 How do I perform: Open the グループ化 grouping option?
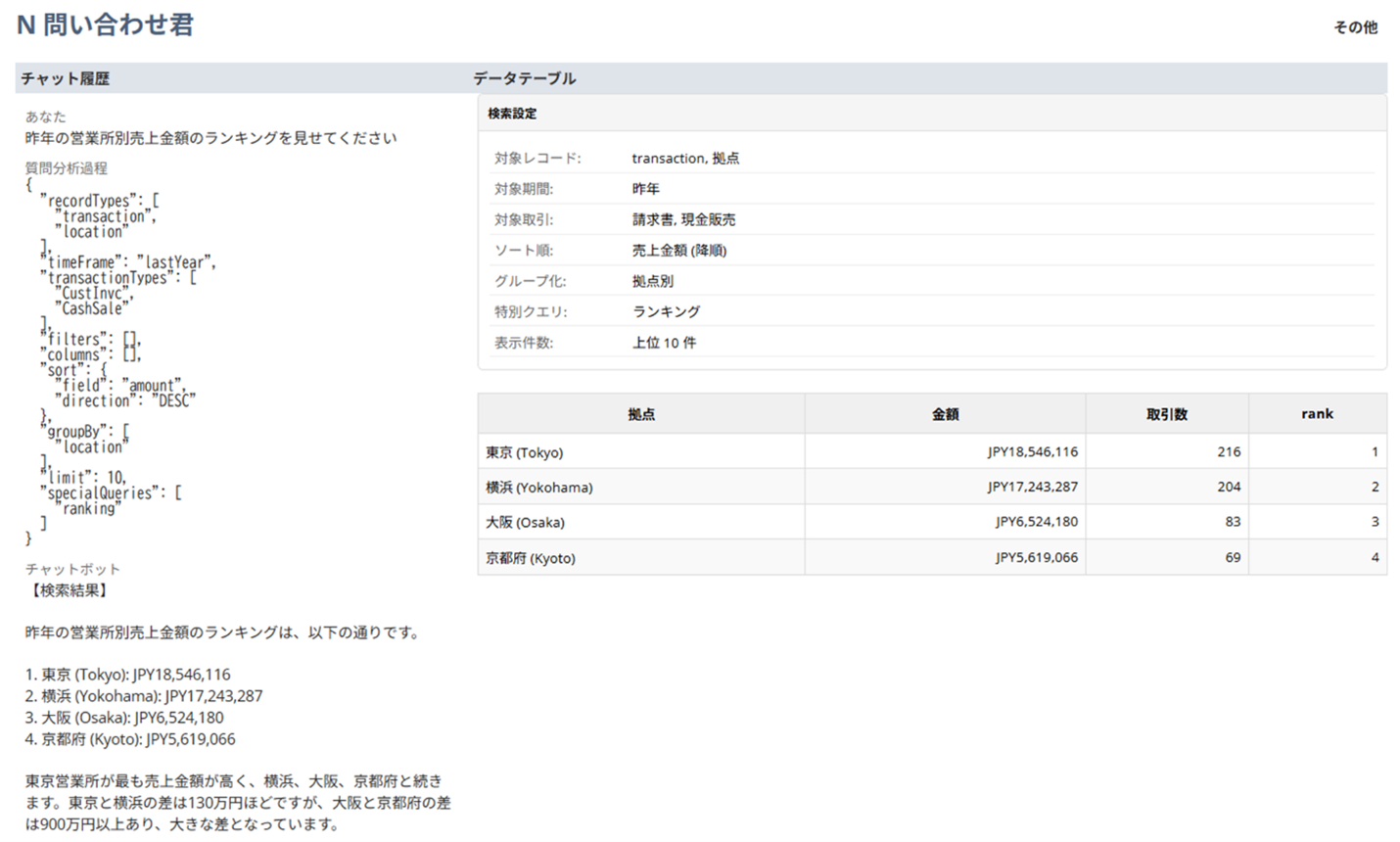pyautogui.click(x=656, y=281)
